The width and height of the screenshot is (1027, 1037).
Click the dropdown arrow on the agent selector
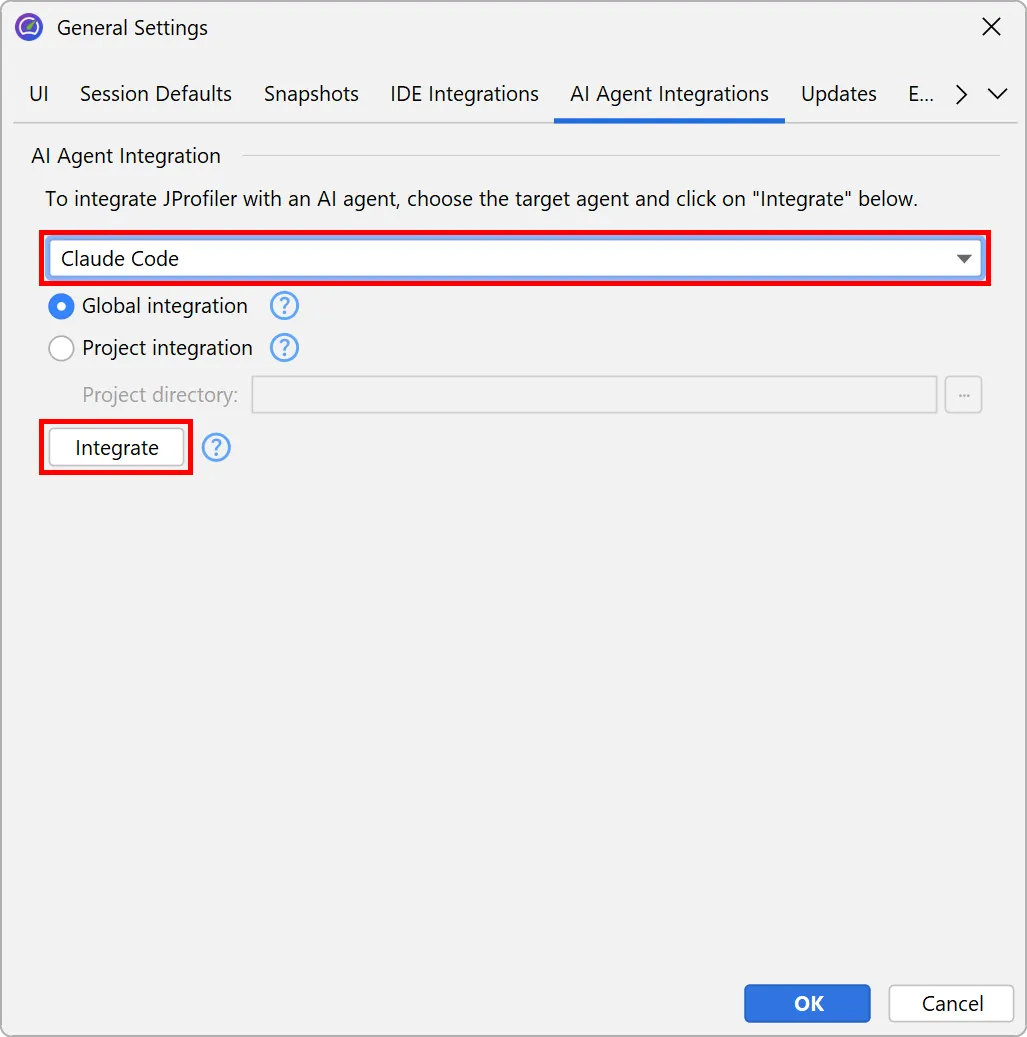[x=963, y=258]
